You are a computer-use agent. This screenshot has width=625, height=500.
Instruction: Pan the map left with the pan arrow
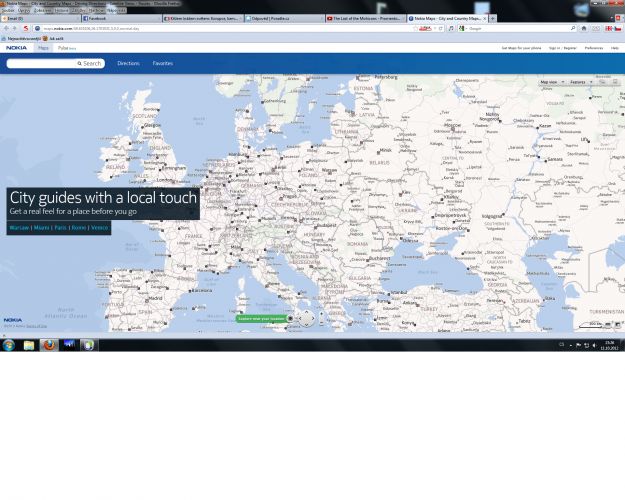[301, 318]
